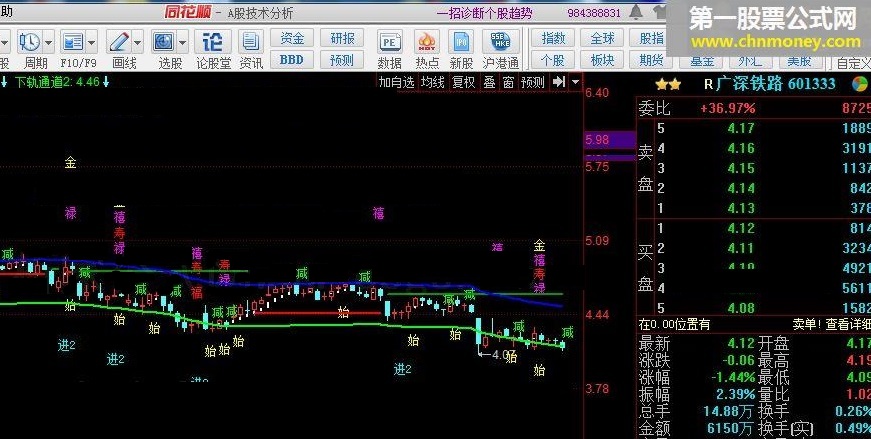Click the 卖单!查看详细 link
The height and width of the screenshot is (439, 871).
tap(831, 324)
